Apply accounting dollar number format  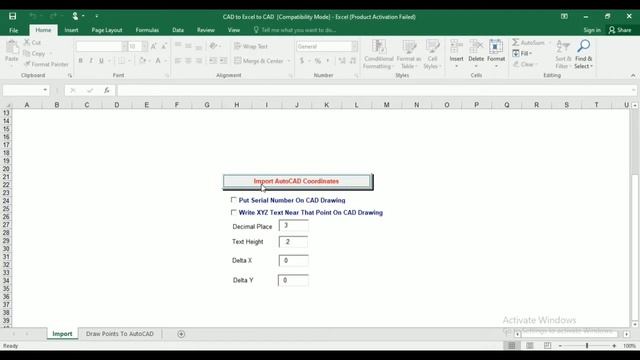click(302, 61)
